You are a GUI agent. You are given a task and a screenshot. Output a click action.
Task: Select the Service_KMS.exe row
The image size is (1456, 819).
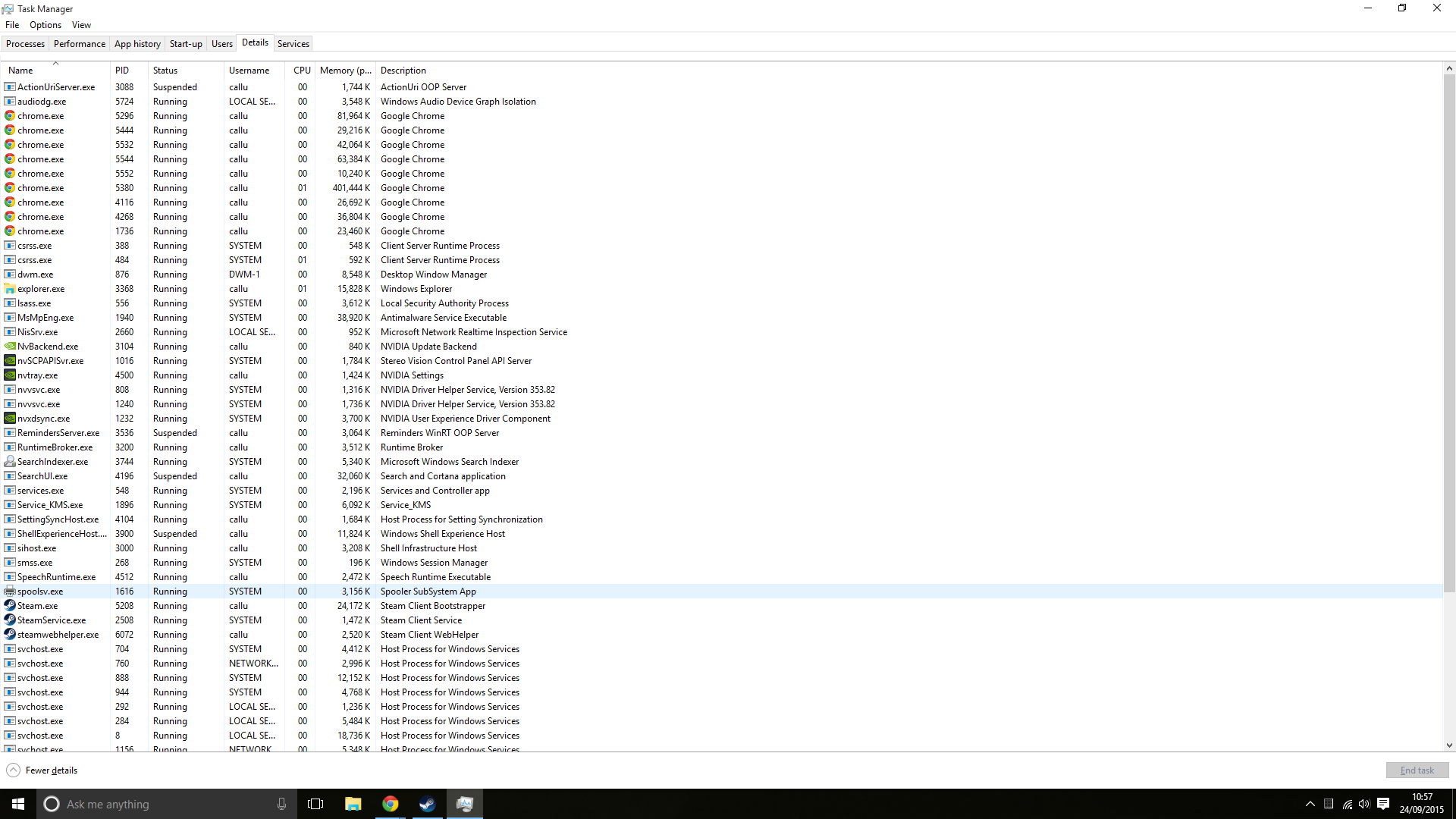pos(722,505)
